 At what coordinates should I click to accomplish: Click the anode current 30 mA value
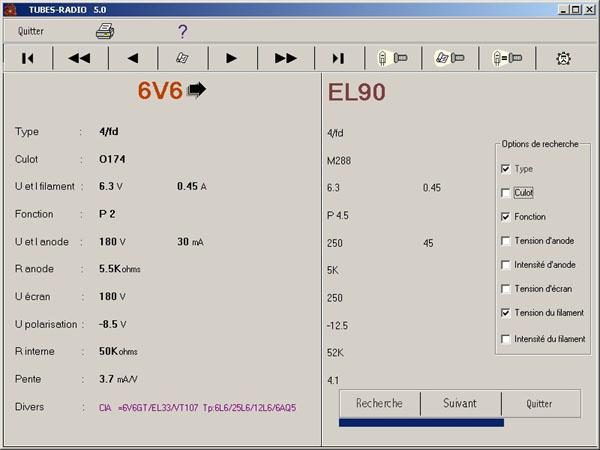pos(190,242)
